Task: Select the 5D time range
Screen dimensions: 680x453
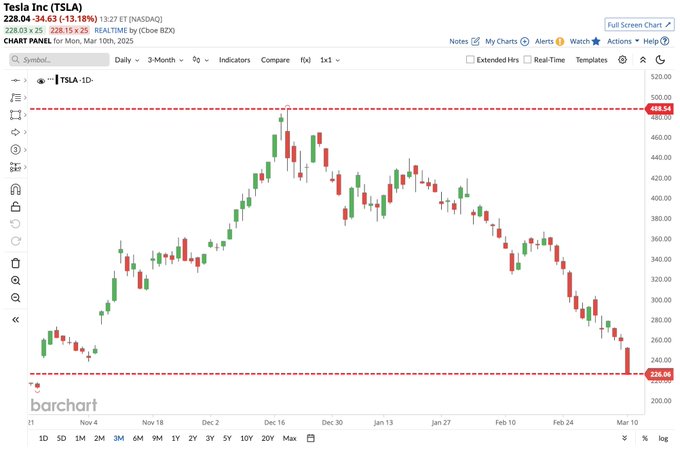Action: [62, 438]
